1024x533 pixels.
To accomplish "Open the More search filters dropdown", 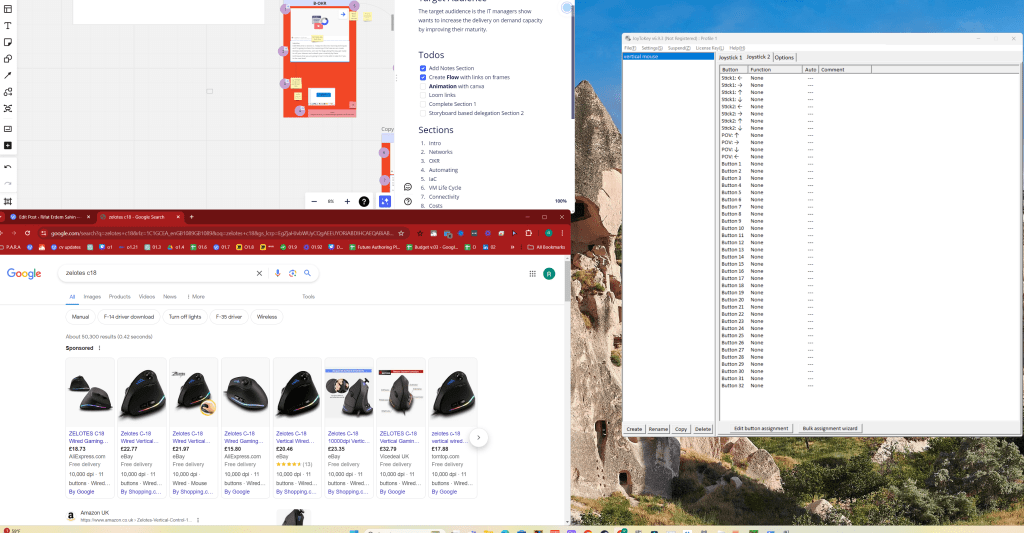I will (x=196, y=297).
